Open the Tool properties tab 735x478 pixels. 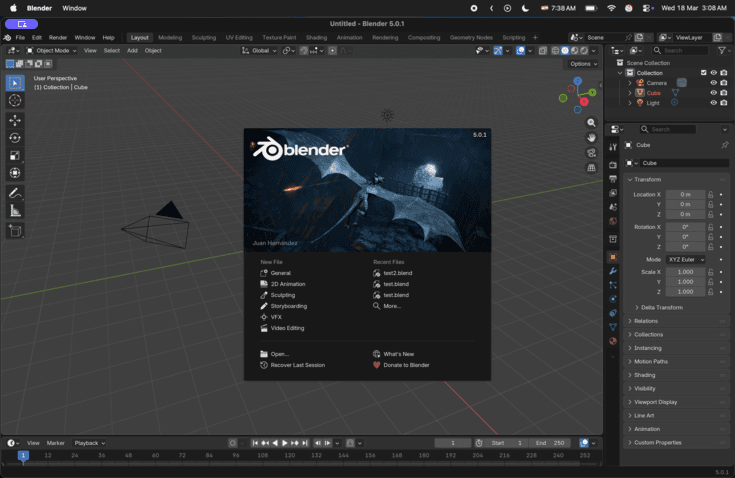point(613,147)
